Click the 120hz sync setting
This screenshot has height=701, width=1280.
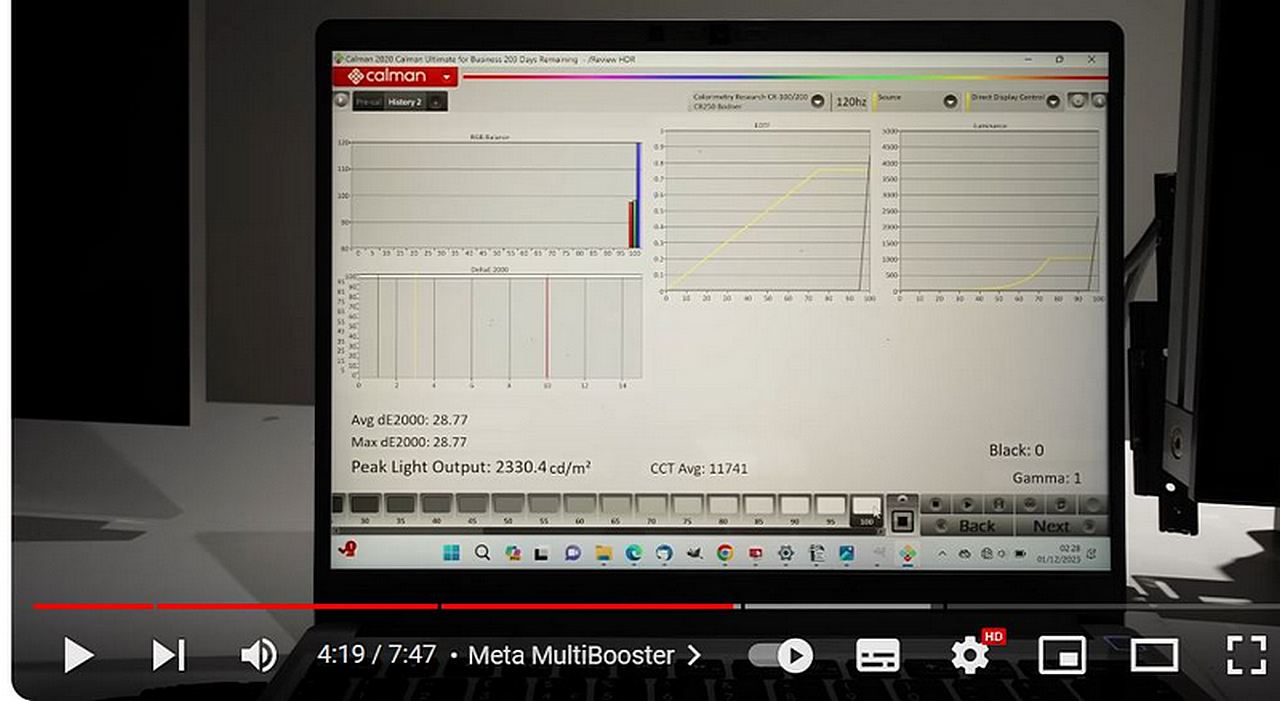point(851,101)
